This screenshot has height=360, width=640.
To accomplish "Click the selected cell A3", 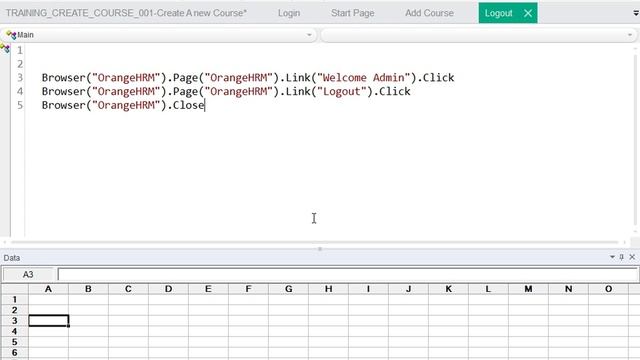I will pyautogui.click(x=49, y=321).
